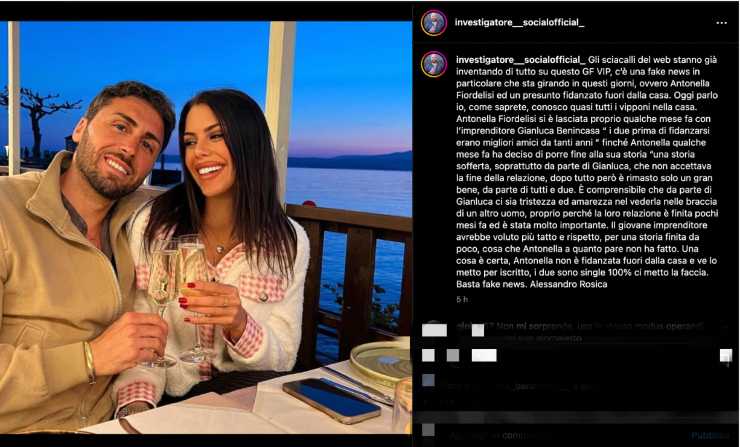Viewport: 740px width, 447px height.
Task: Tap the share icon under the post
Action: coord(484,355)
